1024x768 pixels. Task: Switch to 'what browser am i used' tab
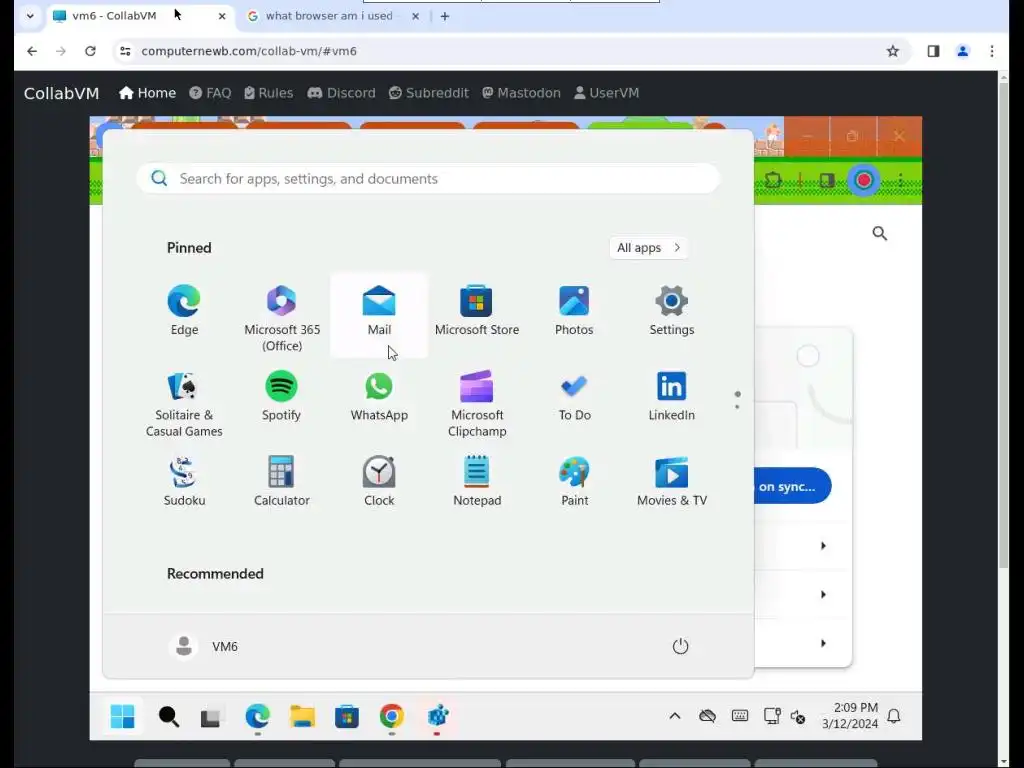click(333, 16)
